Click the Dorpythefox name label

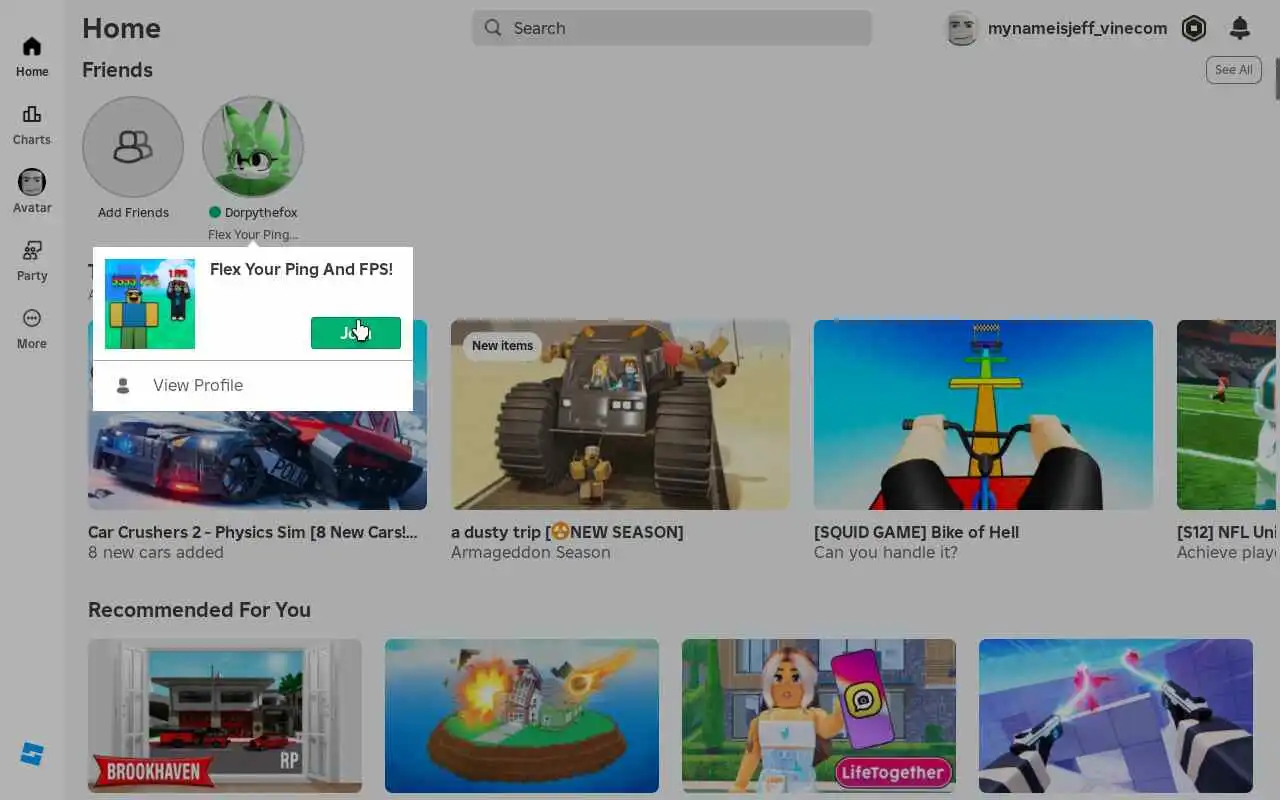click(x=261, y=212)
